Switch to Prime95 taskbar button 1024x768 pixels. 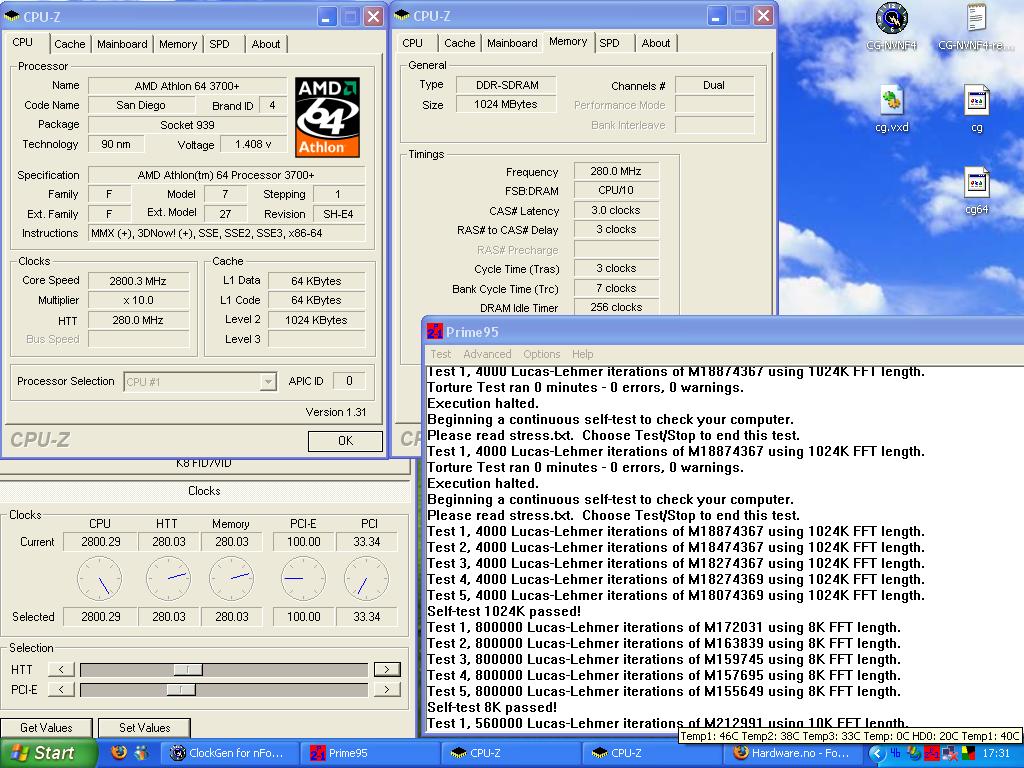coord(370,753)
